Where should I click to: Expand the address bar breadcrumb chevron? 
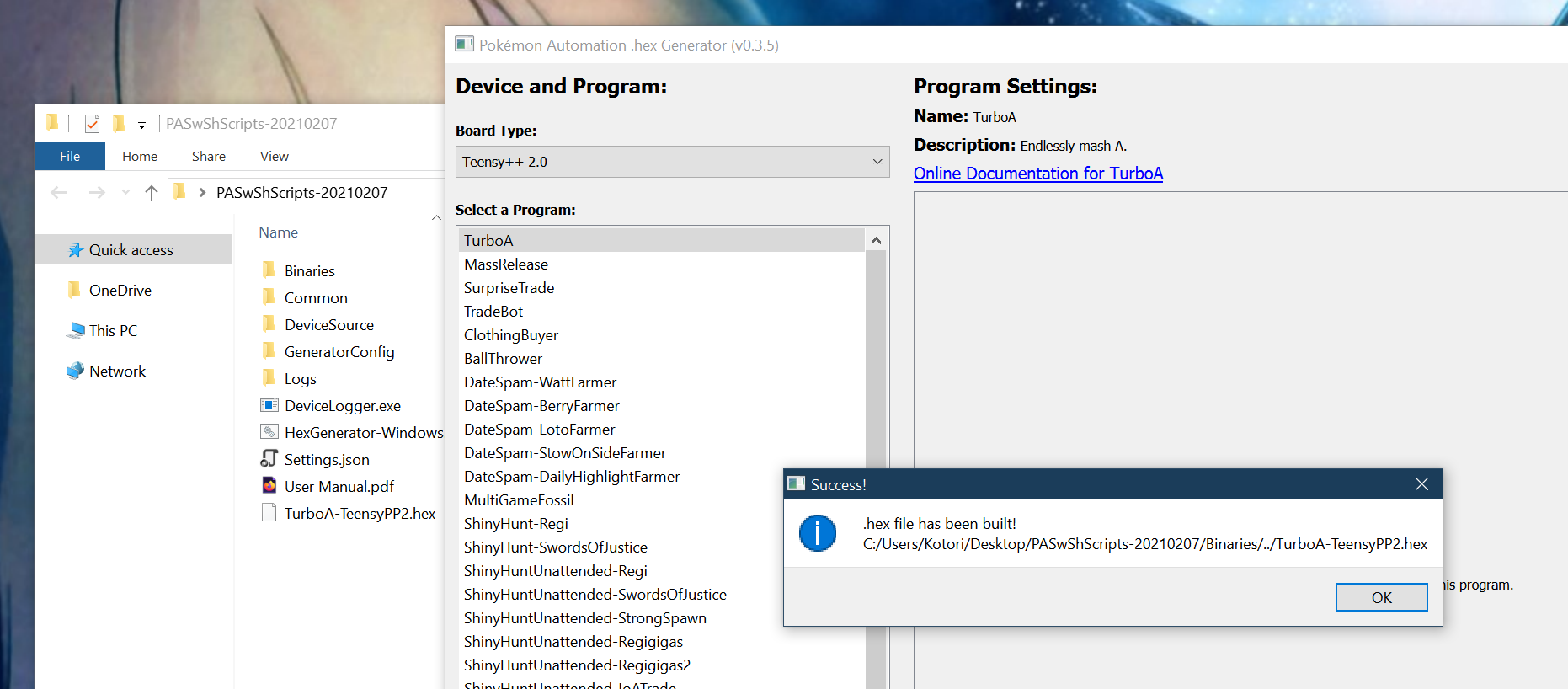[x=202, y=192]
